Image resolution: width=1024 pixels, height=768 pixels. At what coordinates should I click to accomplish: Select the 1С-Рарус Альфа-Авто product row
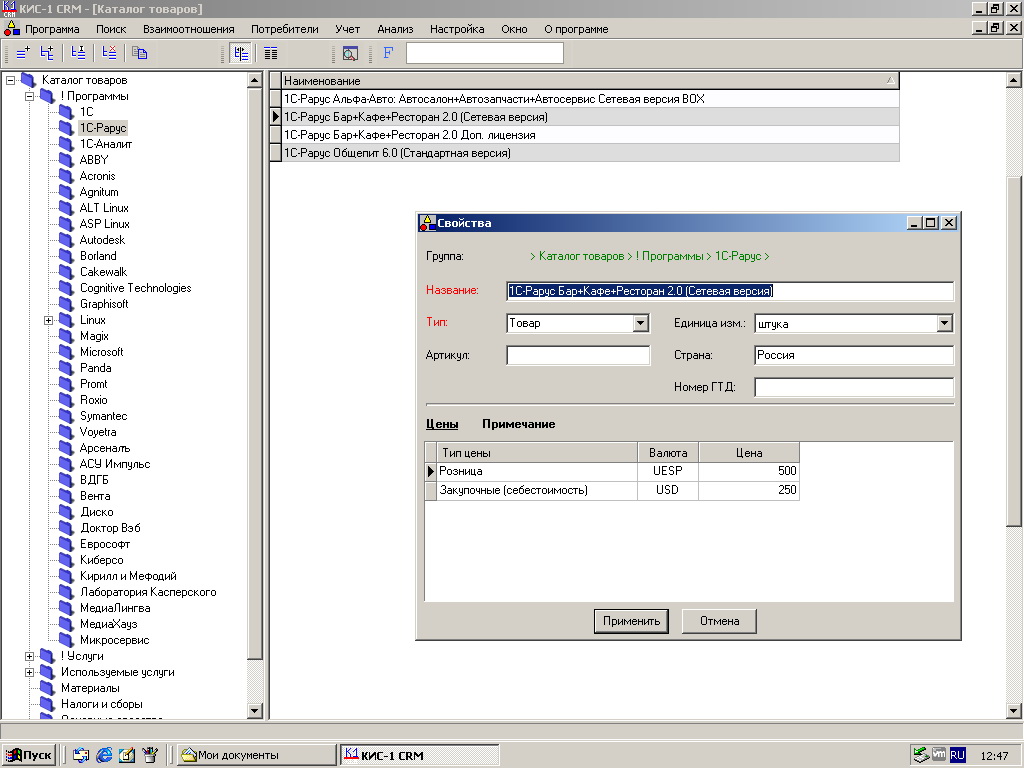(x=590, y=99)
